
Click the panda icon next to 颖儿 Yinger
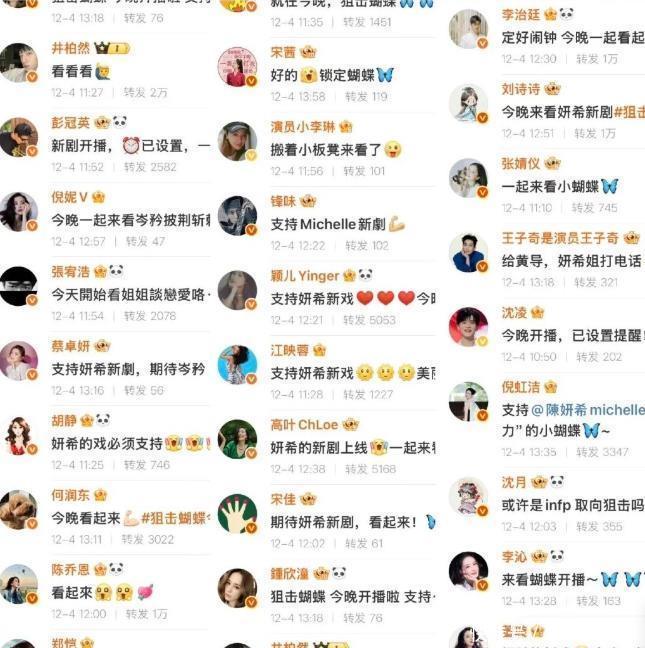coord(365,275)
